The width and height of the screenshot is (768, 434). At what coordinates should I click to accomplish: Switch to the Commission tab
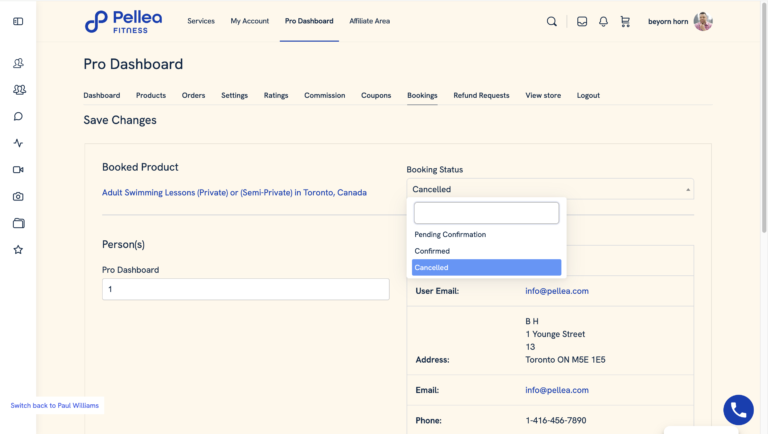coord(325,96)
